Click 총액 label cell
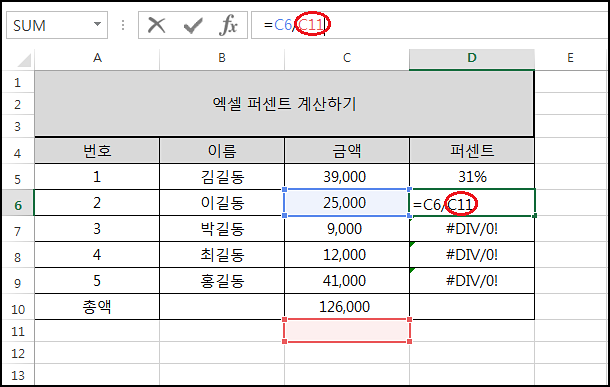 [97, 306]
